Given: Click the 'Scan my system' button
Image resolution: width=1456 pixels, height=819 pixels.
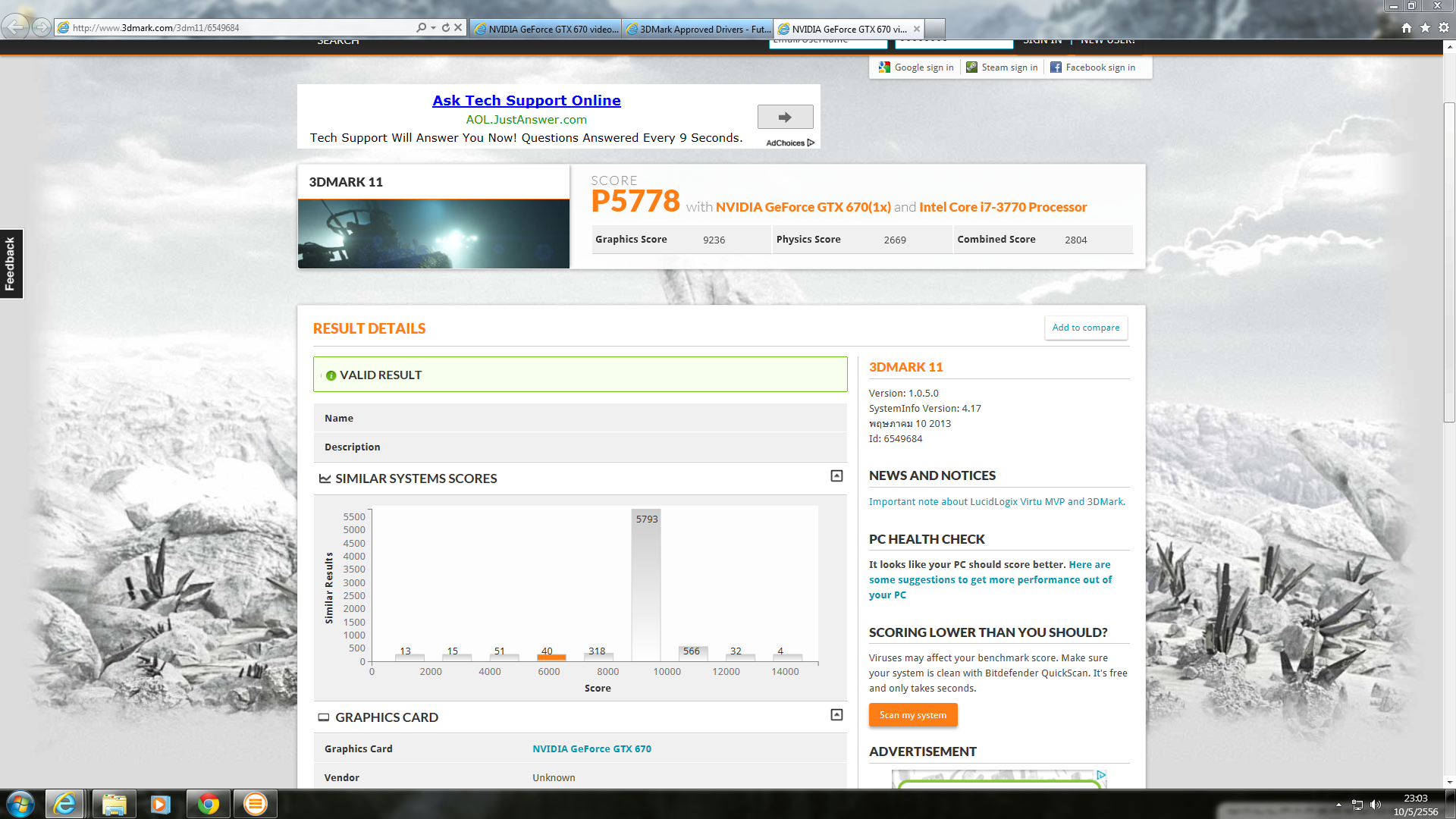Looking at the screenshot, I should (x=913, y=715).
